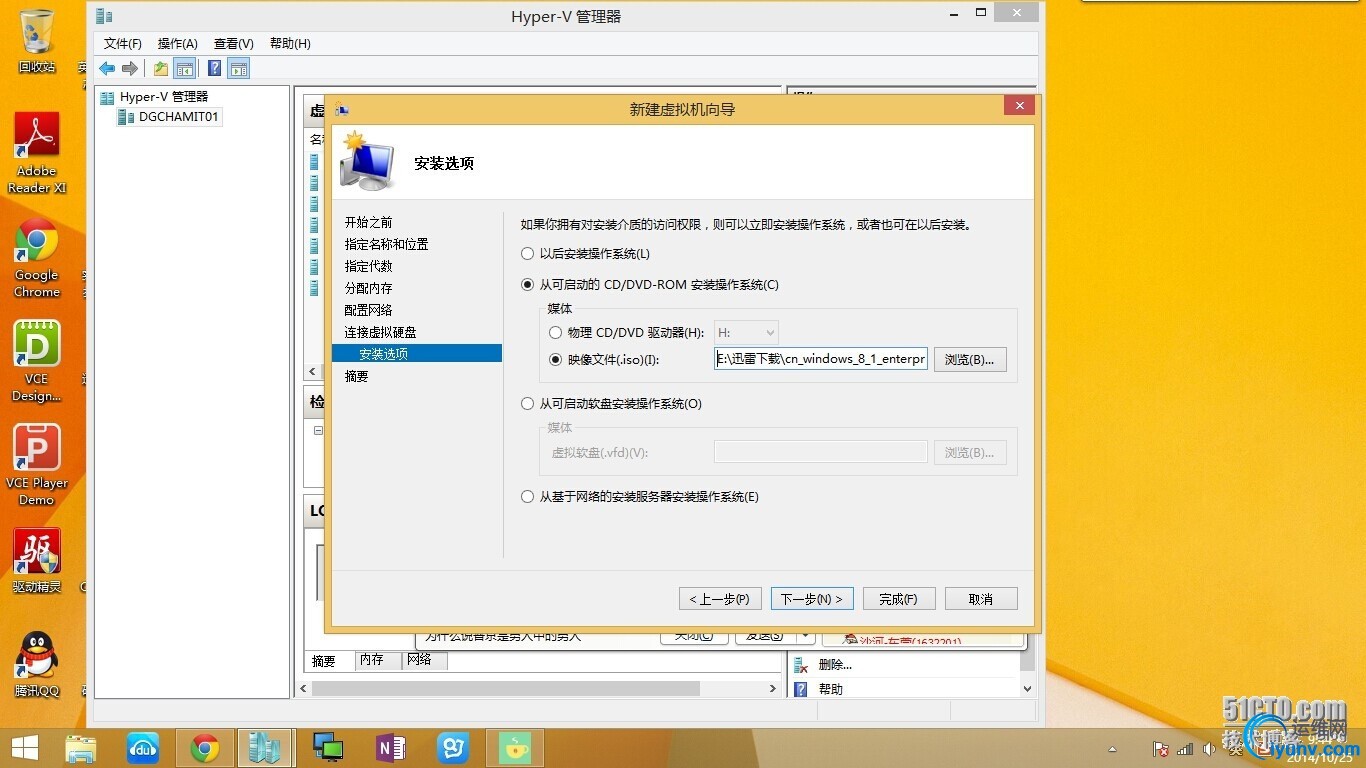Go to 指定名称和位置 wizard step
This screenshot has width=1366, height=768.
[387, 244]
